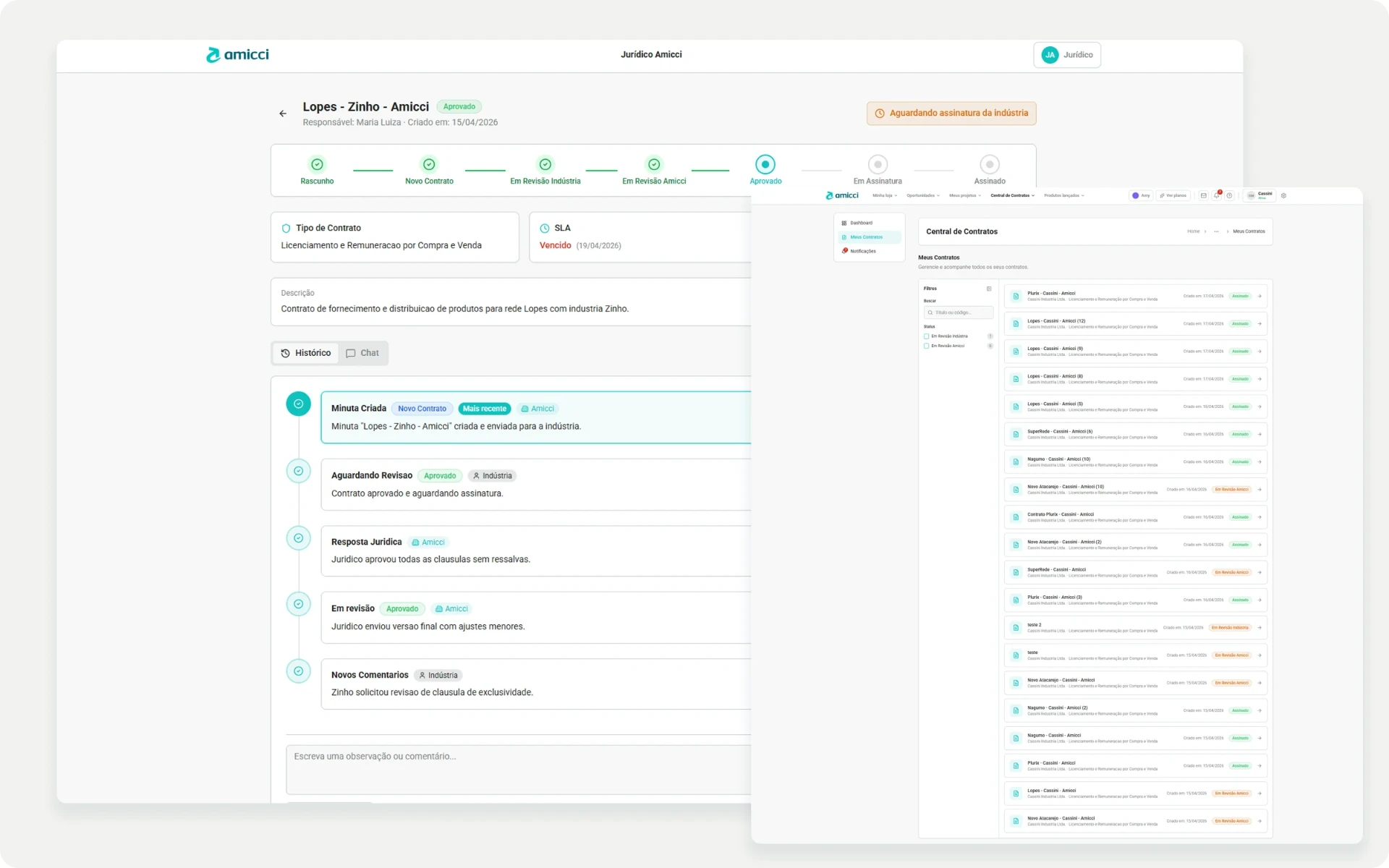The image size is (1389, 868).
Task: Click the Em Revisão Amicci step marker
Action: click(x=654, y=164)
